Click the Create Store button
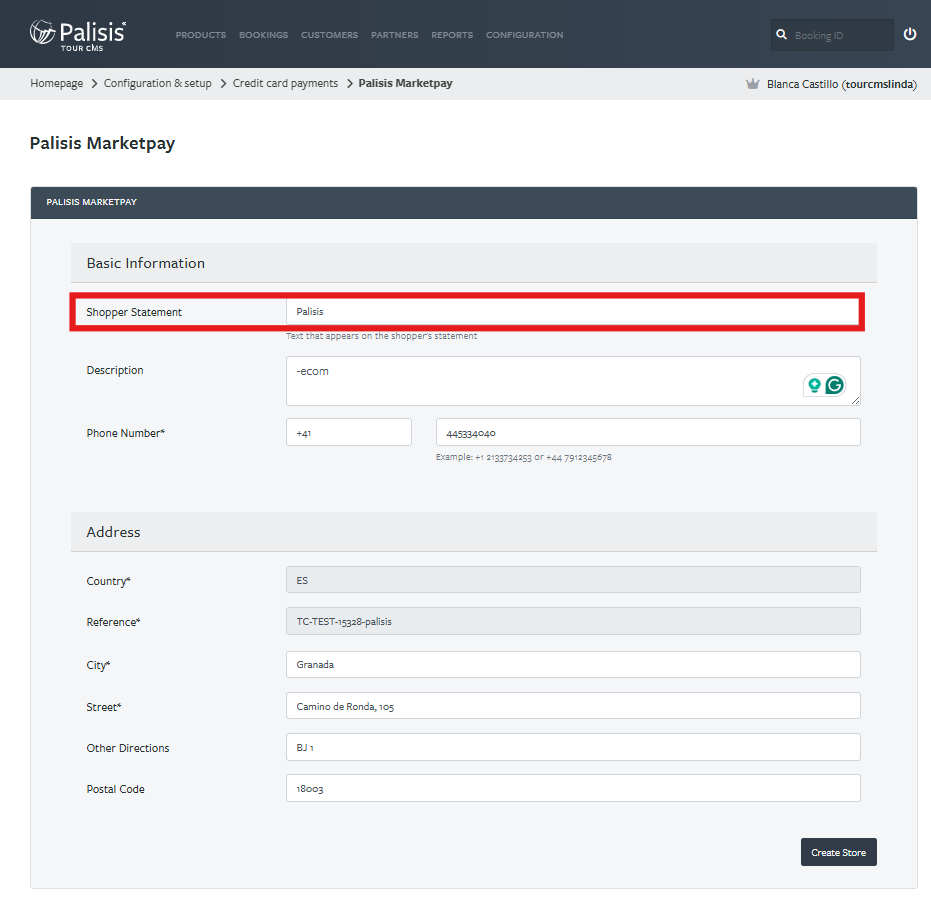 (x=838, y=852)
